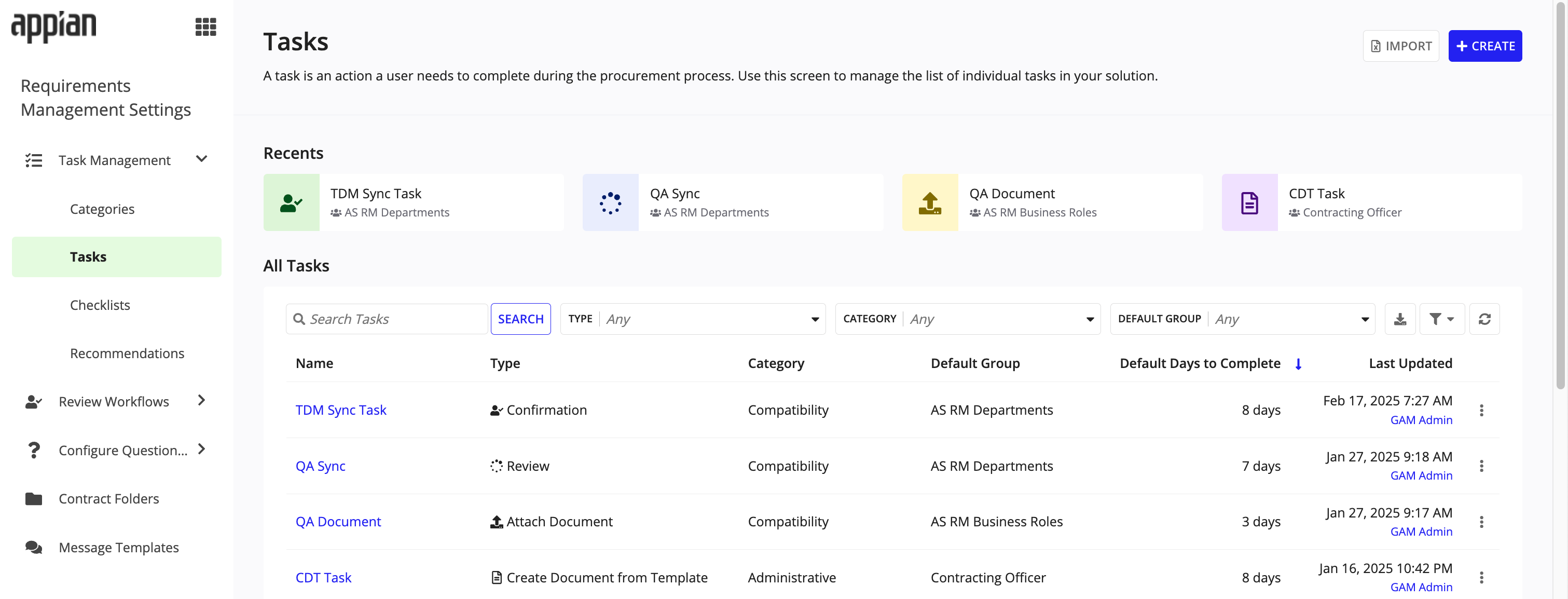1568x599 pixels.
Task: Open row menu for QA Document
Action: [1481, 522]
